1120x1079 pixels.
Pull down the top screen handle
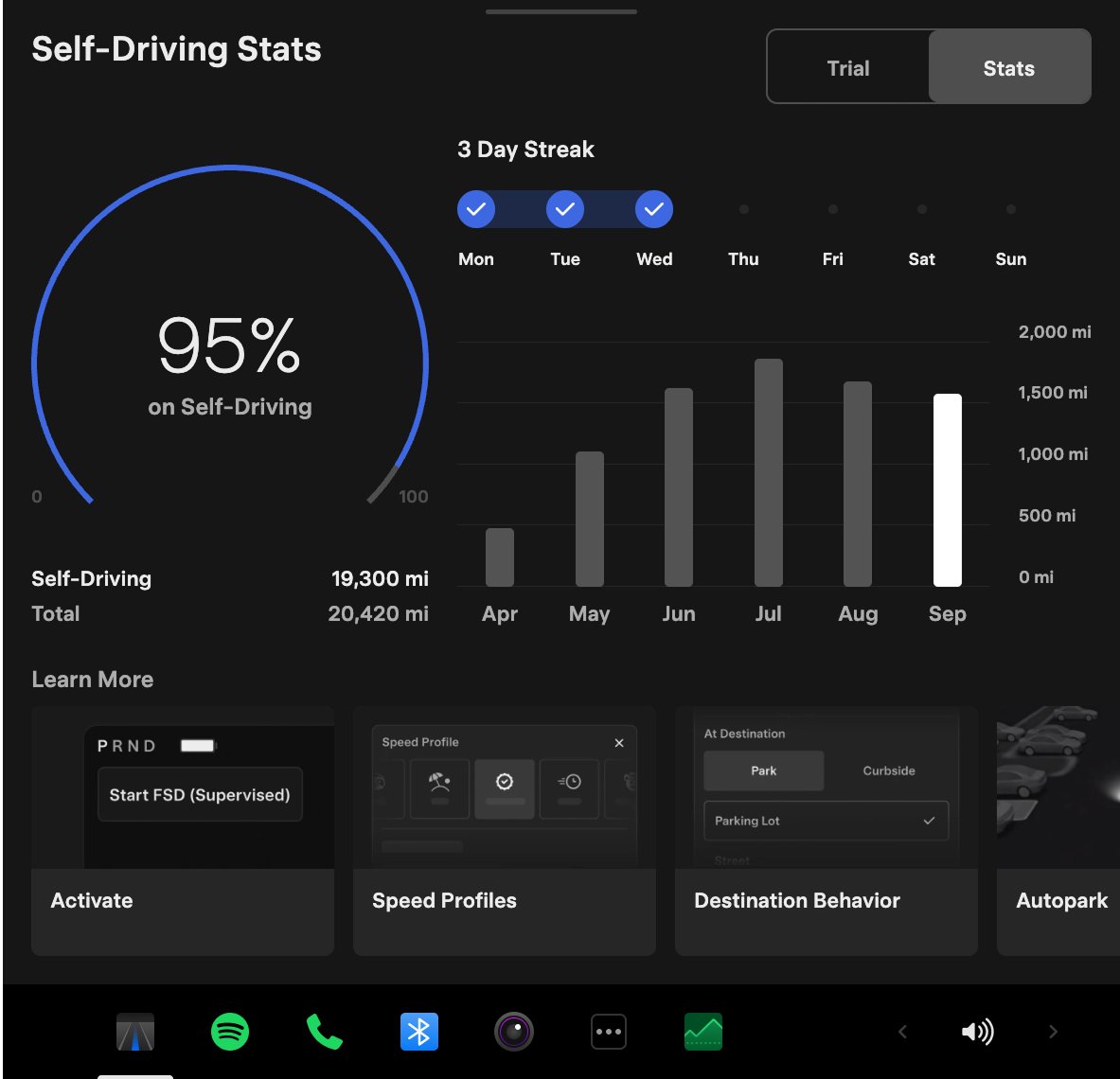[x=560, y=10]
